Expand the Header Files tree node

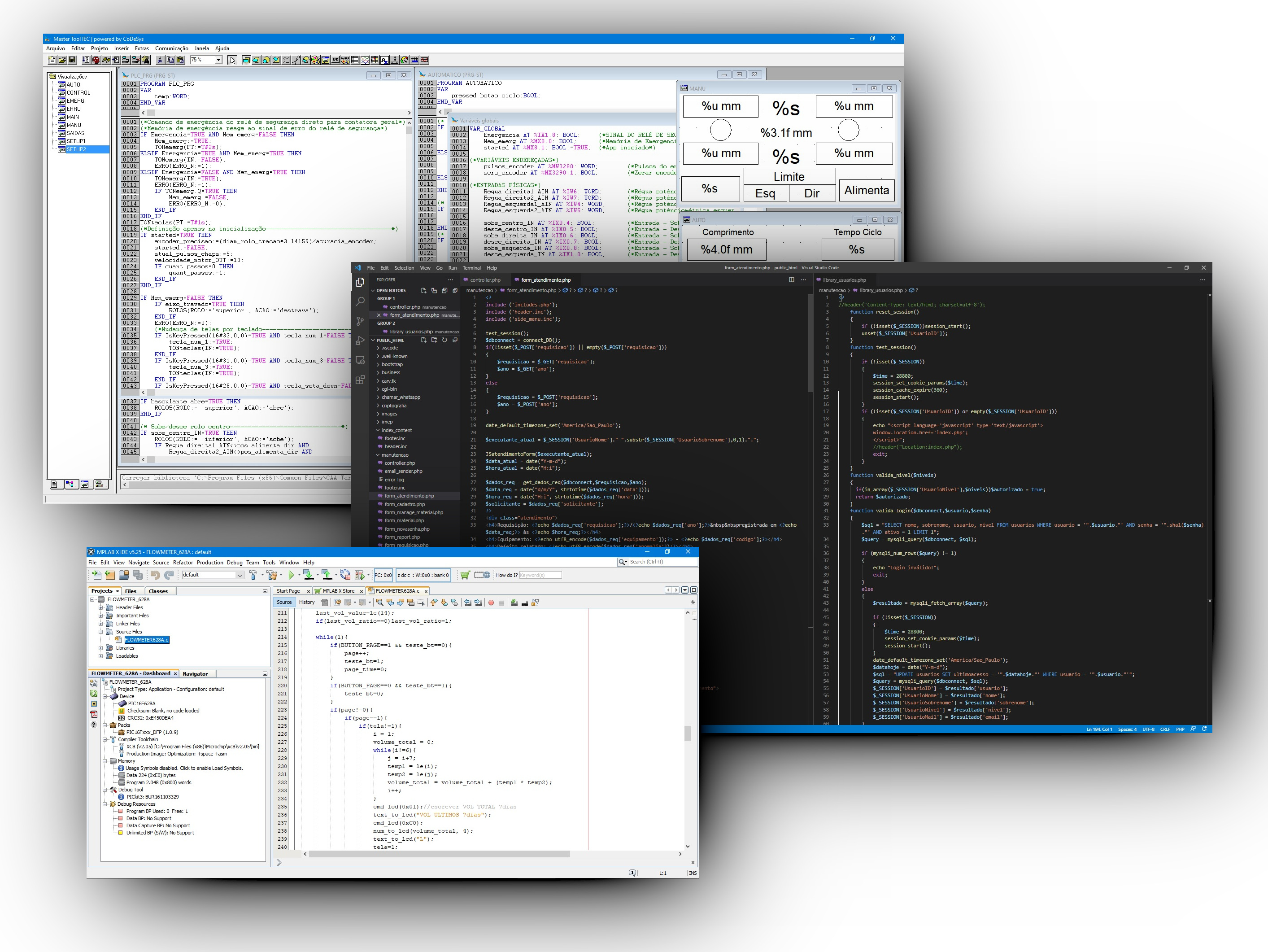point(101,607)
